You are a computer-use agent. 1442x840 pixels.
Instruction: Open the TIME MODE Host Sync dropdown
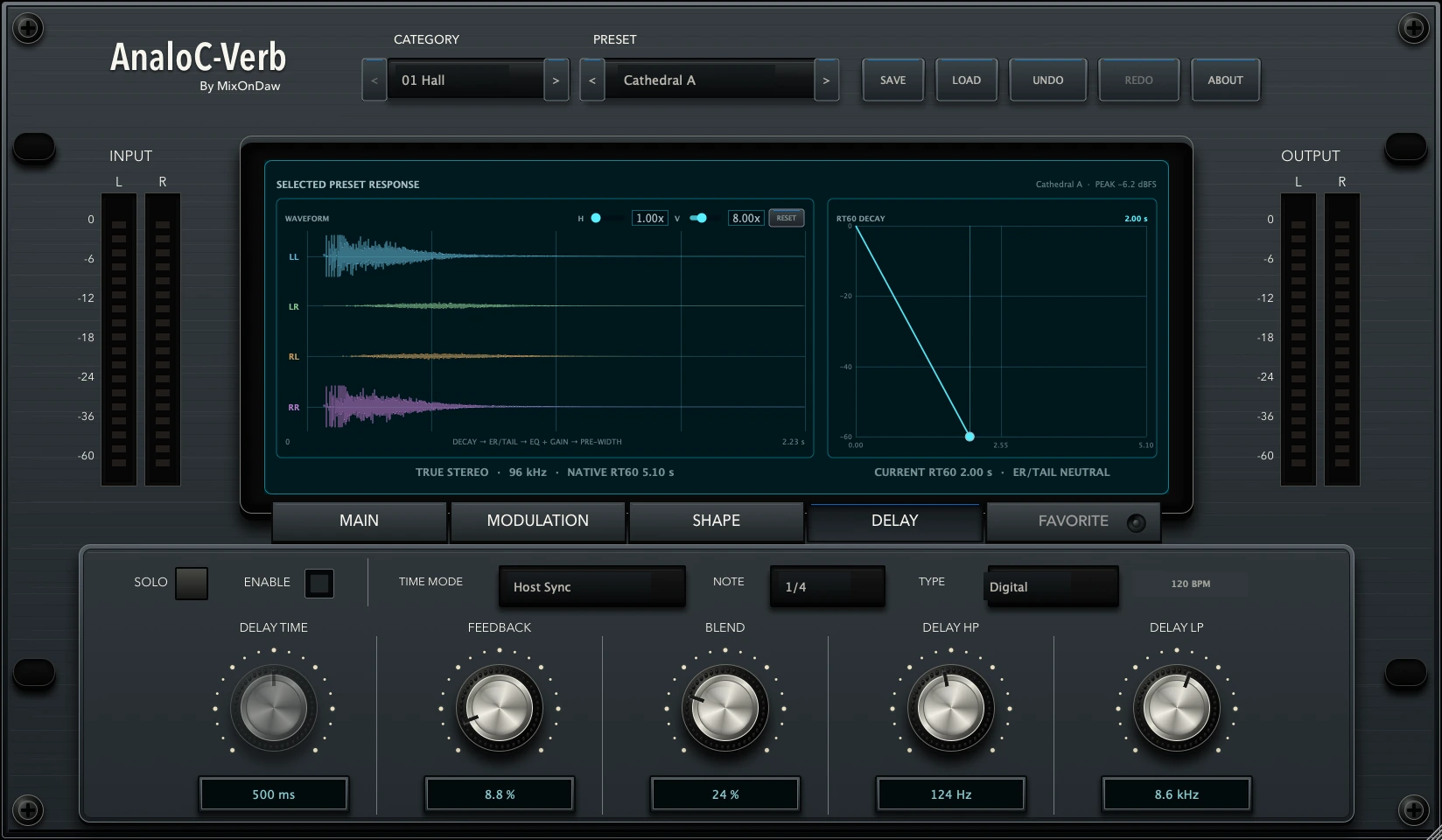592,587
